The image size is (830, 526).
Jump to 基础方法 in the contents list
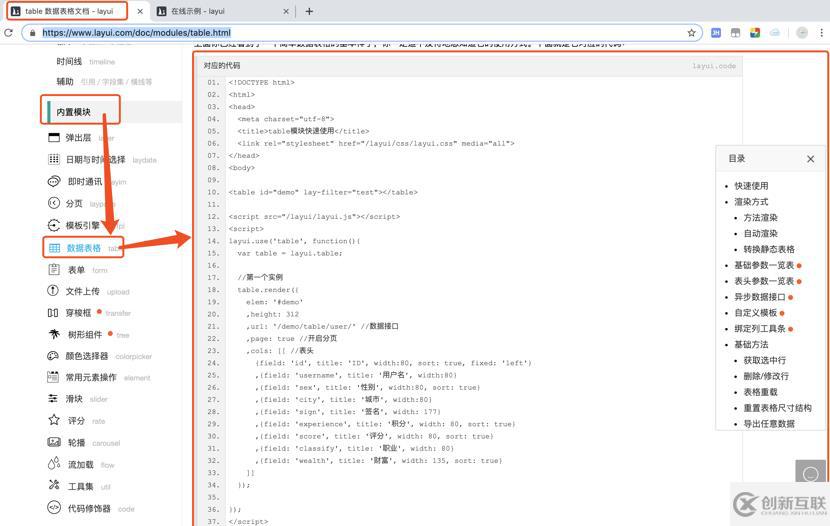(x=751, y=344)
